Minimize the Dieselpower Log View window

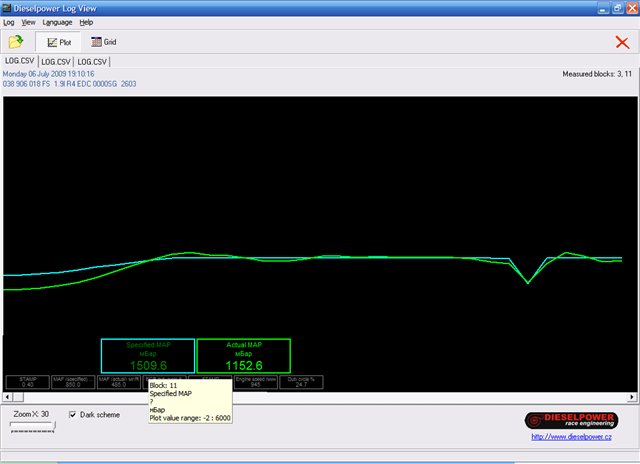[x=603, y=8]
